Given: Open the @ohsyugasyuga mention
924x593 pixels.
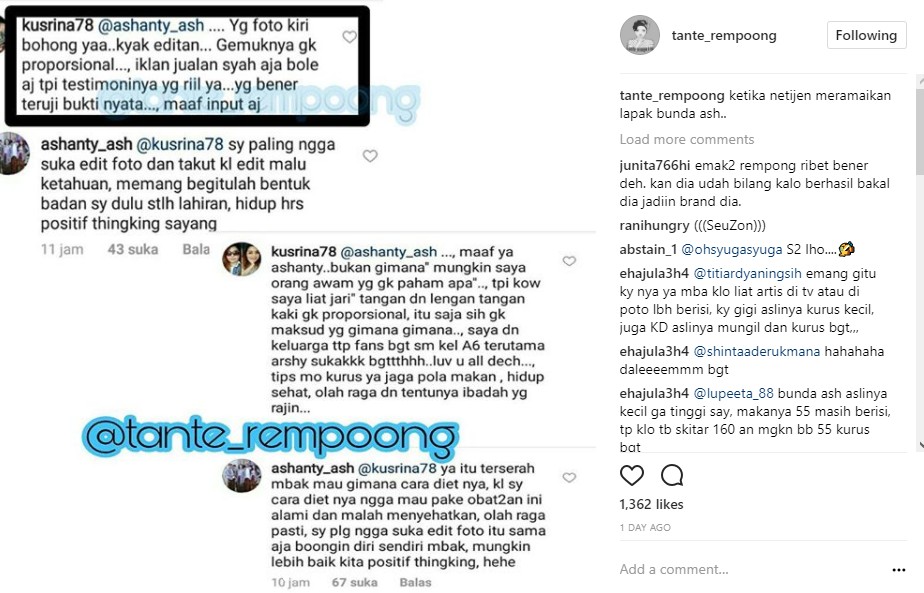Looking at the screenshot, I should click(x=732, y=249).
